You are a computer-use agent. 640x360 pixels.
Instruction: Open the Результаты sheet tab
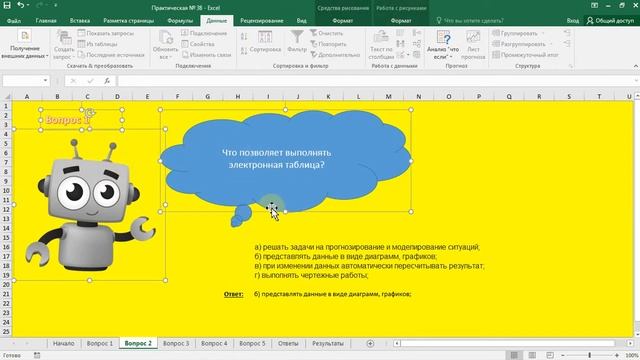pos(328,343)
